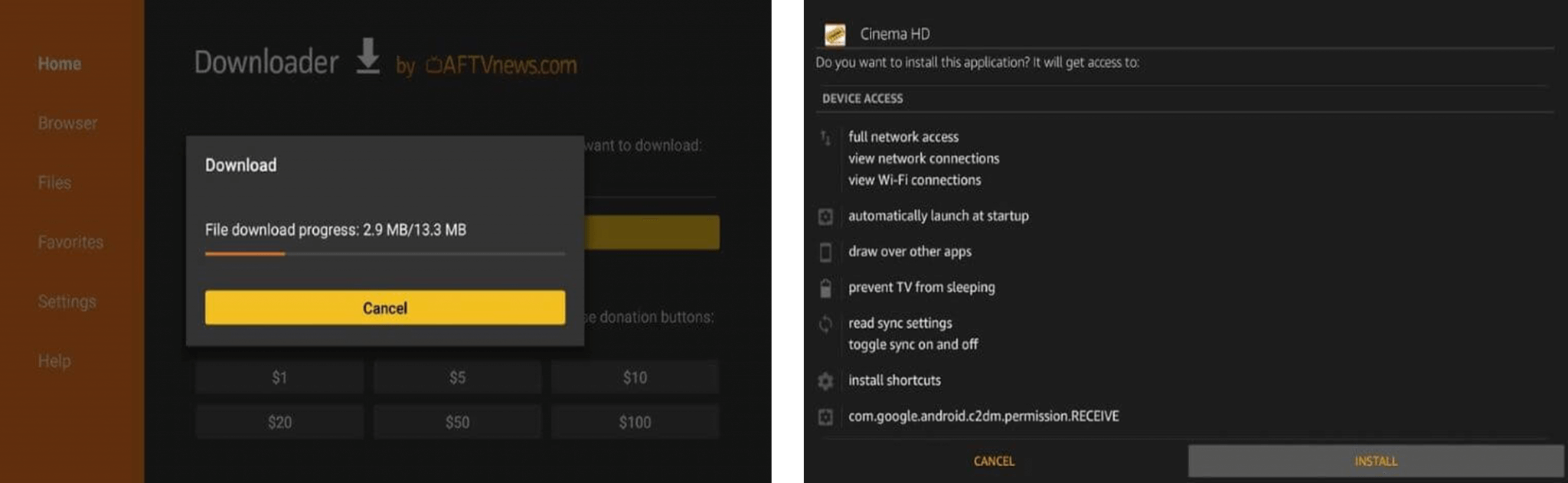Select the $100 donation button
Image resolution: width=1568 pixels, height=483 pixels.
[635, 422]
